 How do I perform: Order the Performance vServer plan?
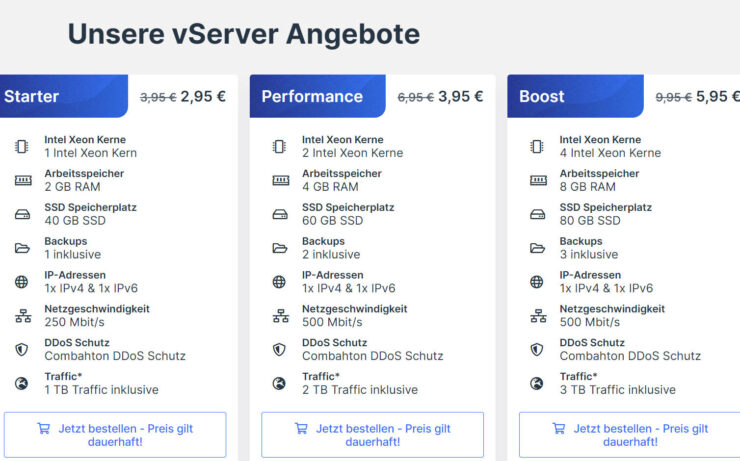(372, 434)
